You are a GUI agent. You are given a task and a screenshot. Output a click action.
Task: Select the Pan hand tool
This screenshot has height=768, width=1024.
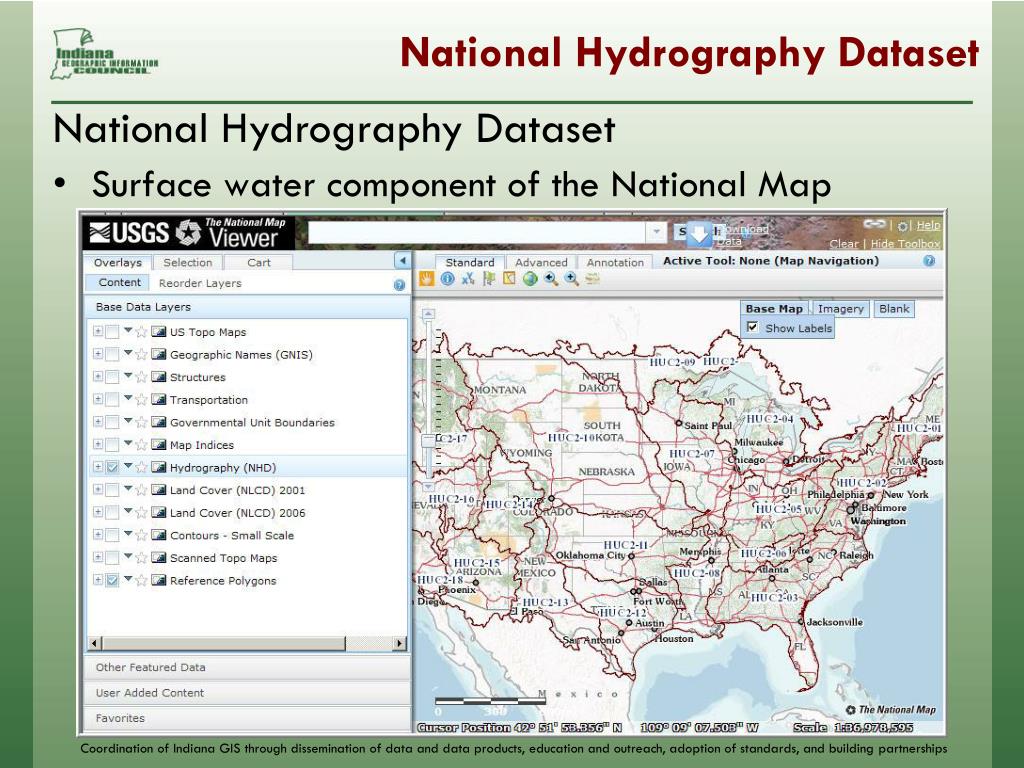click(x=426, y=280)
